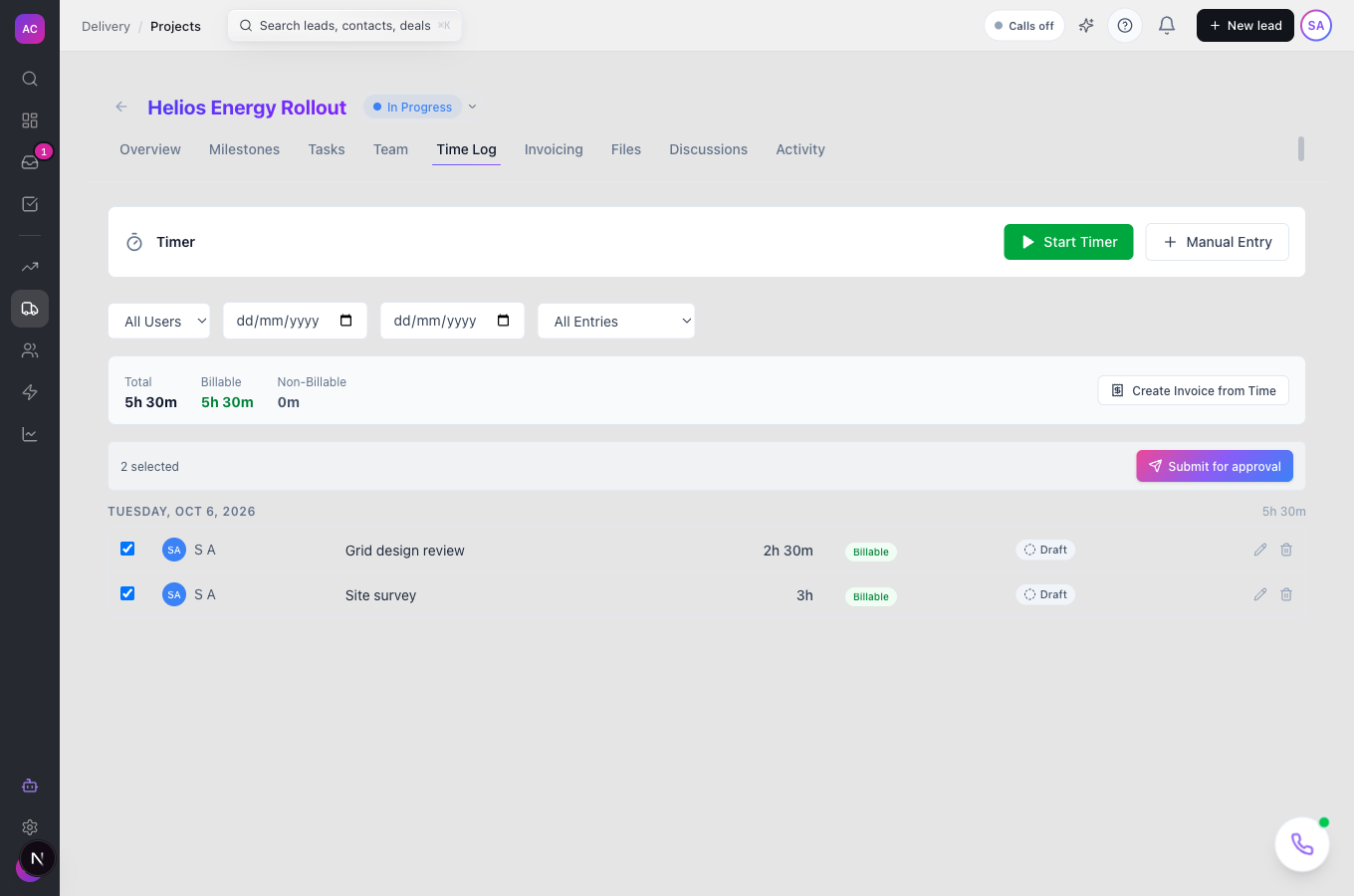Viewport: 1354px width, 896px height.
Task: Click the '2h 30m' duration value
Action: tap(789, 551)
